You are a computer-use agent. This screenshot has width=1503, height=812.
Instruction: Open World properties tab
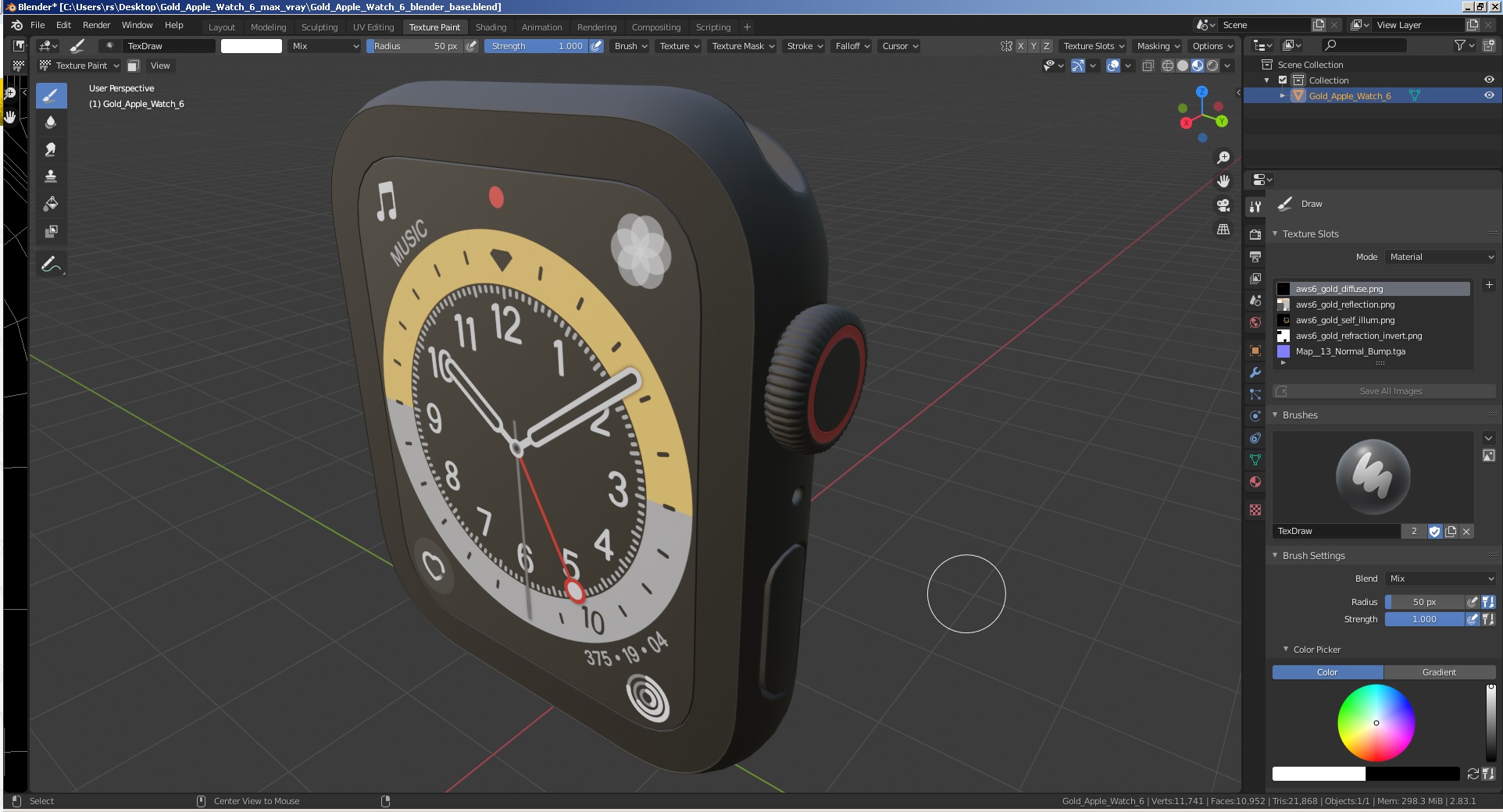(1255, 322)
